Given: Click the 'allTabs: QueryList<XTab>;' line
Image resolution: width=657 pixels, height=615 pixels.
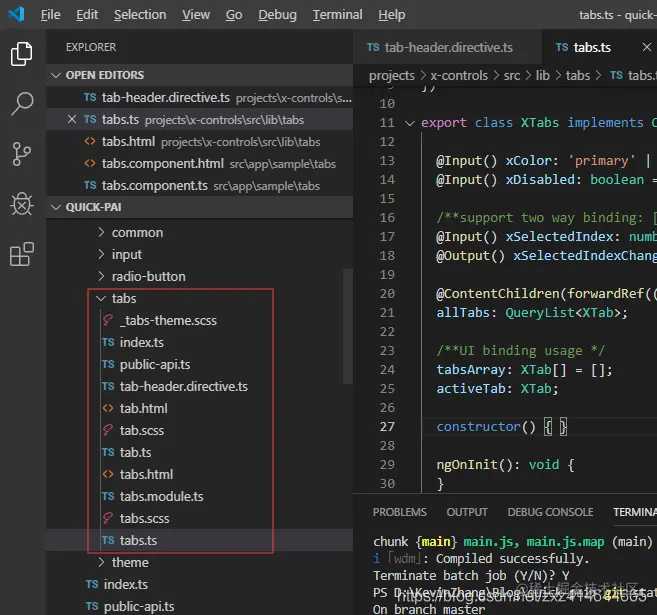Looking at the screenshot, I should coord(532,313).
